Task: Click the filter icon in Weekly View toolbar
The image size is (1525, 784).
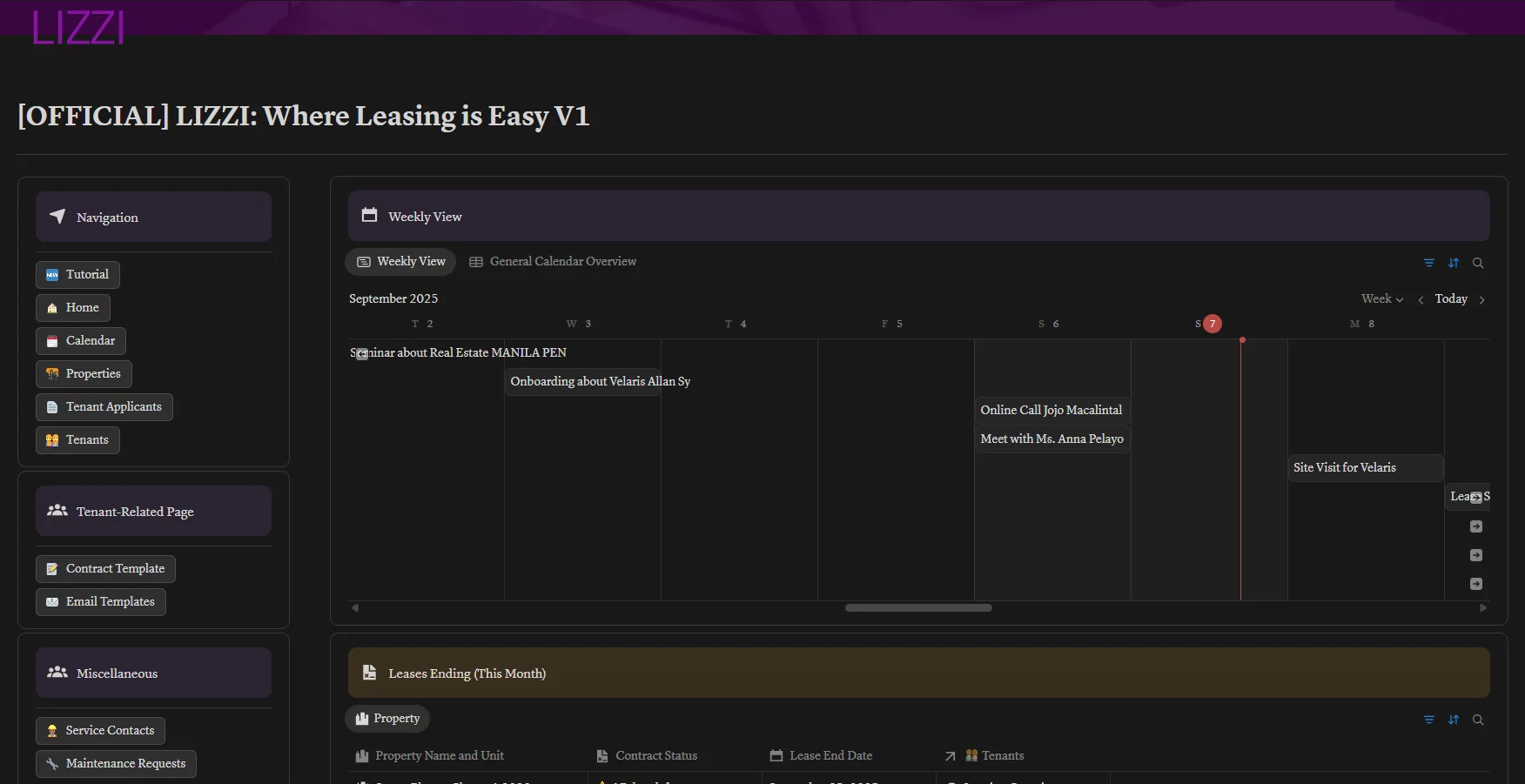Action: click(x=1428, y=263)
